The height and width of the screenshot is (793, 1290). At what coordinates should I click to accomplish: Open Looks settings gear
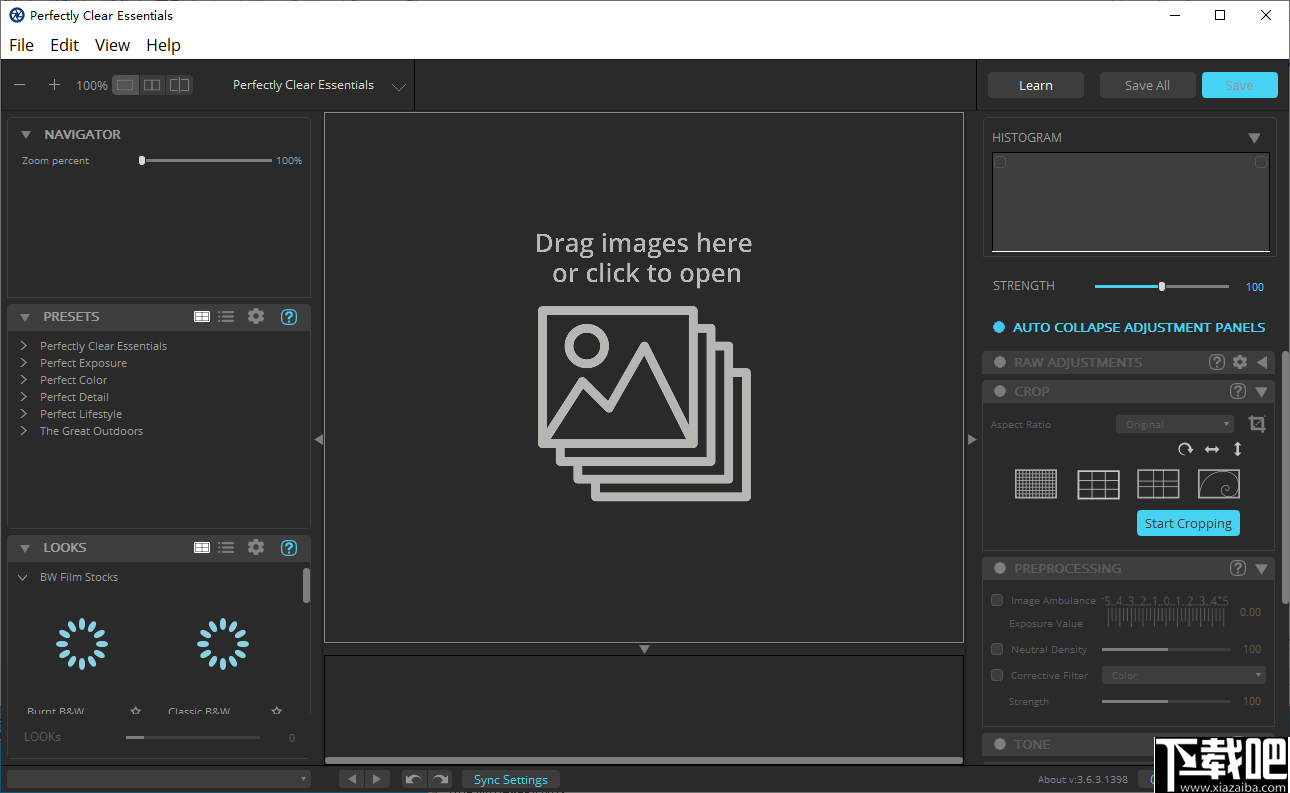tap(256, 547)
